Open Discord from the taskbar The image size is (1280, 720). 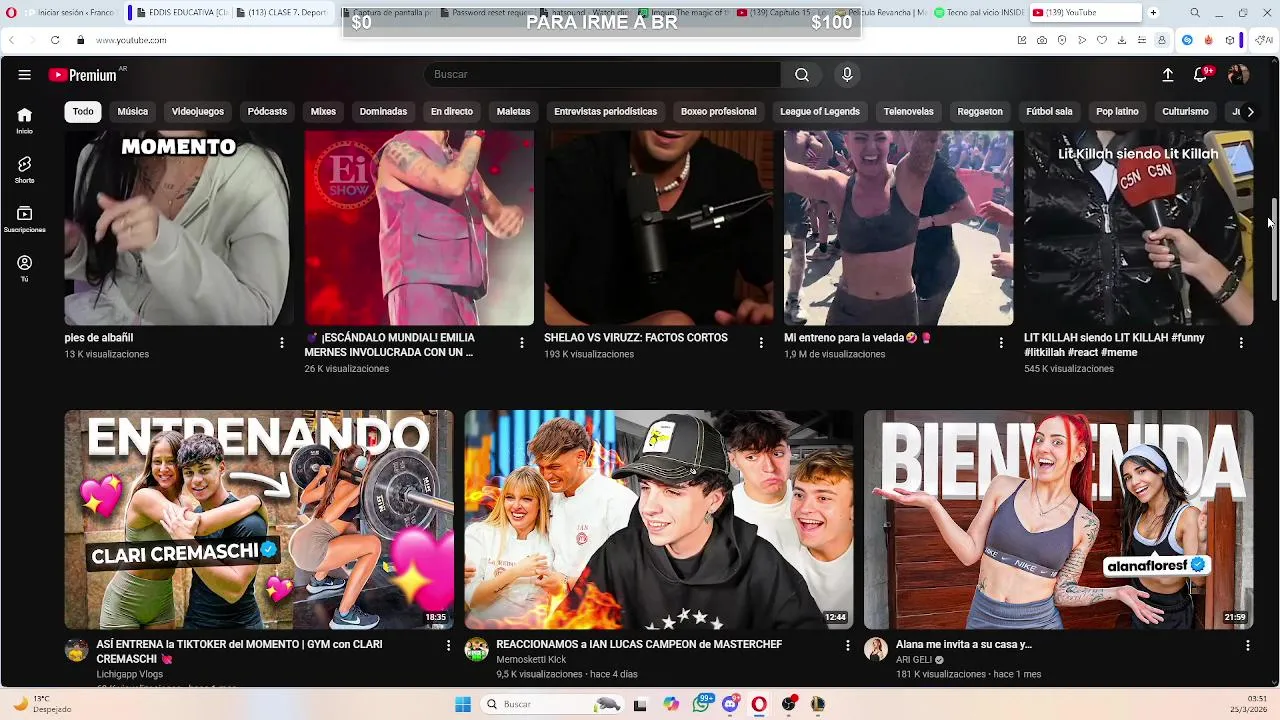click(x=731, y=704)
